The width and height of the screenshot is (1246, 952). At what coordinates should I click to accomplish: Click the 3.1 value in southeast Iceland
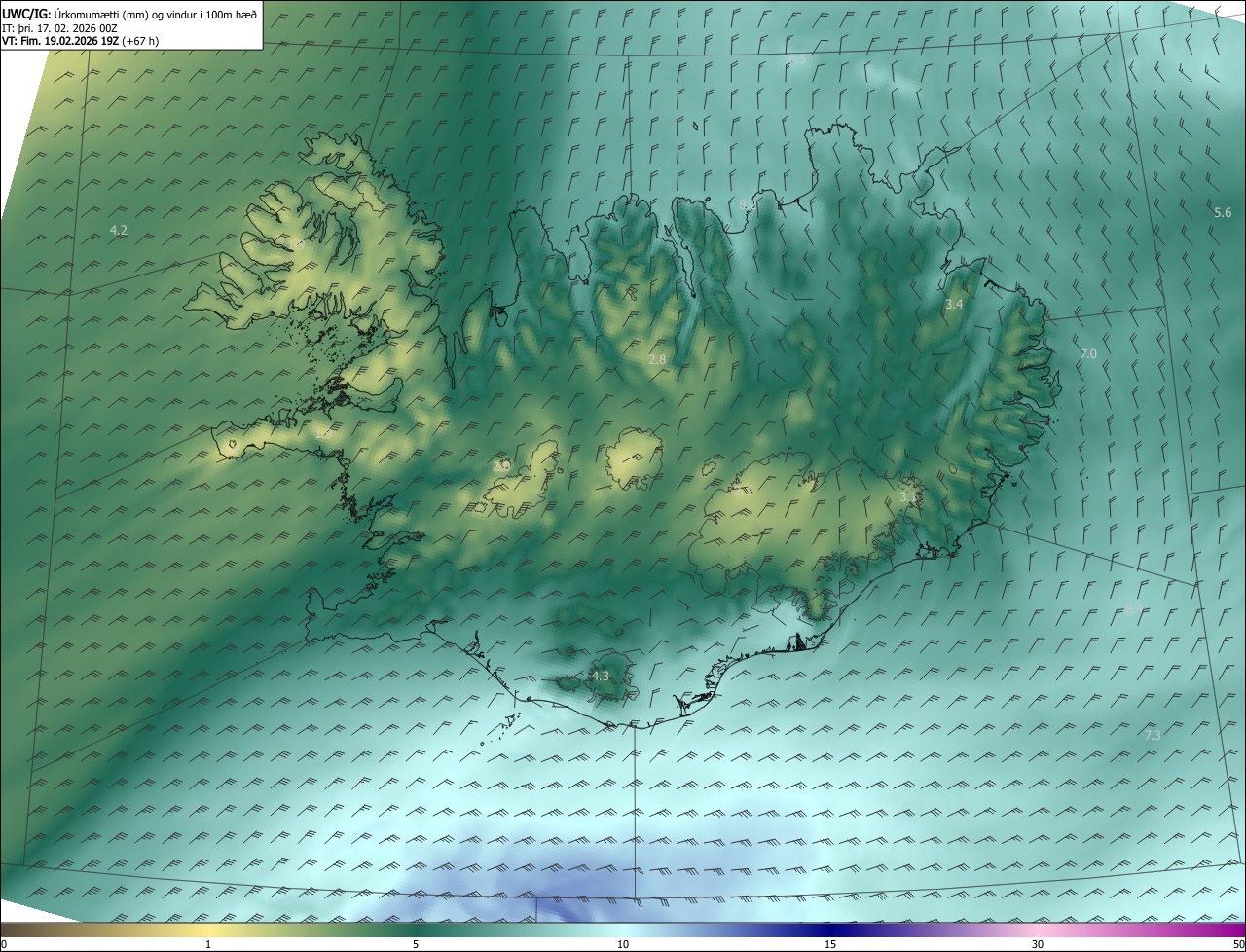click(908, 496)
